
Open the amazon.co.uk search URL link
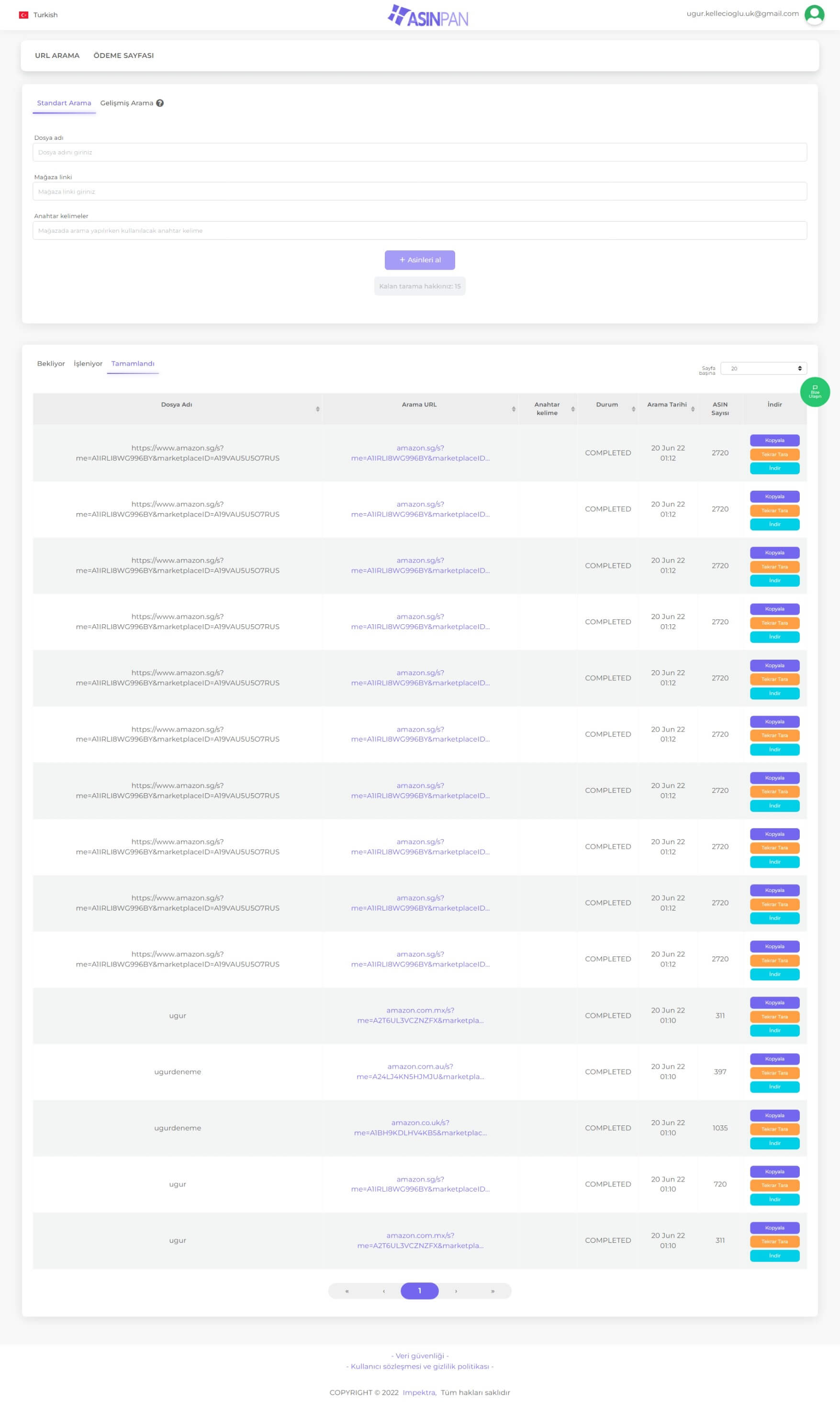pyautogui.click(x=420, y=1128)
